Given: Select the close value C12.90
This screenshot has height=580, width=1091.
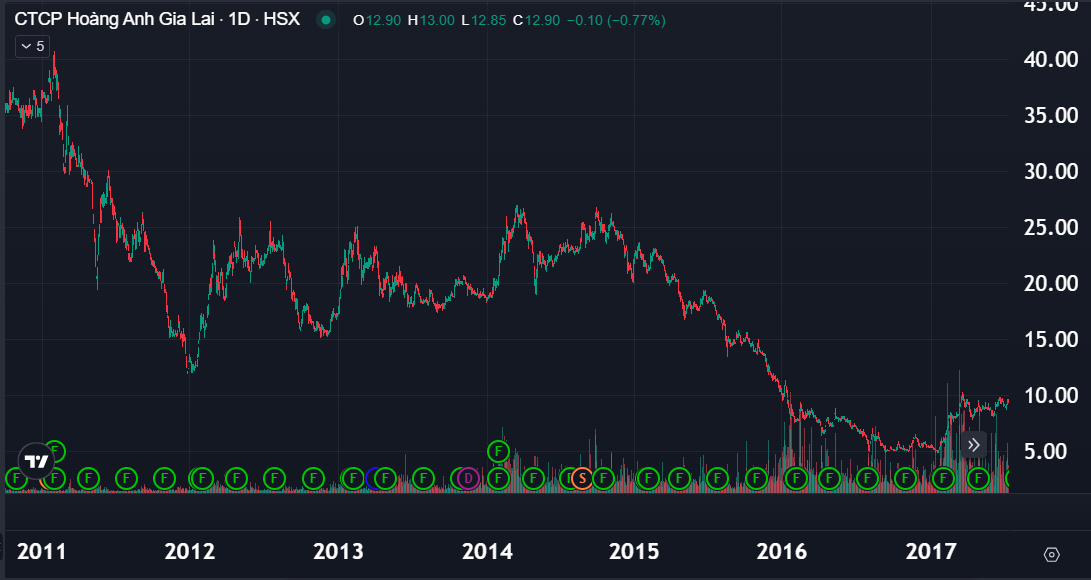Looking at the screenshot, I should (x=536, y=20).
